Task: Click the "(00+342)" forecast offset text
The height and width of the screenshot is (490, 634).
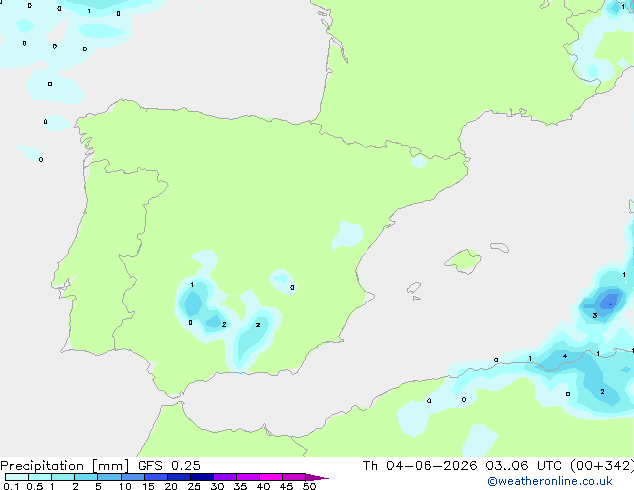Action: tap(602, 466)
